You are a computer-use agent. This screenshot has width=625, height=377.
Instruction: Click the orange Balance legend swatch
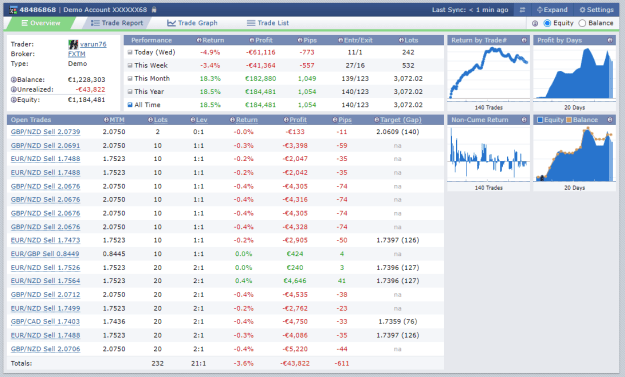(569, 120)
